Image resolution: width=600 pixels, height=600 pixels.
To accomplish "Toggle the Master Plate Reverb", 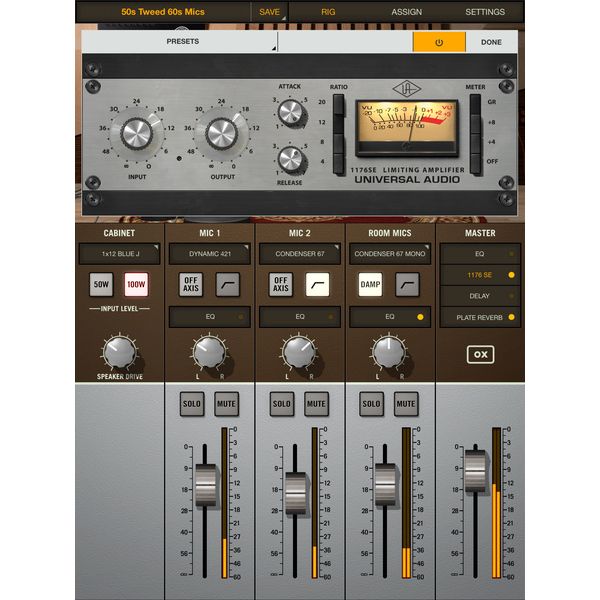I will [x=480, y=317].
